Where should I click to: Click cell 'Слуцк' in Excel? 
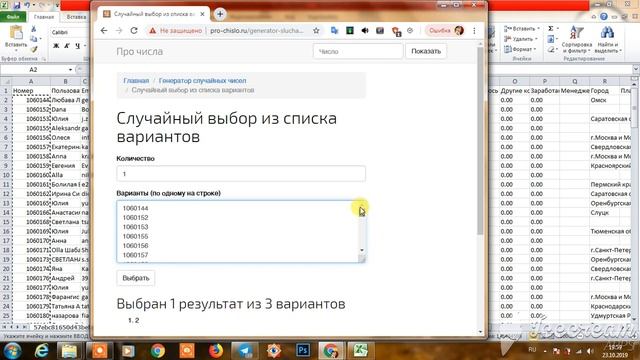[600, 213]
